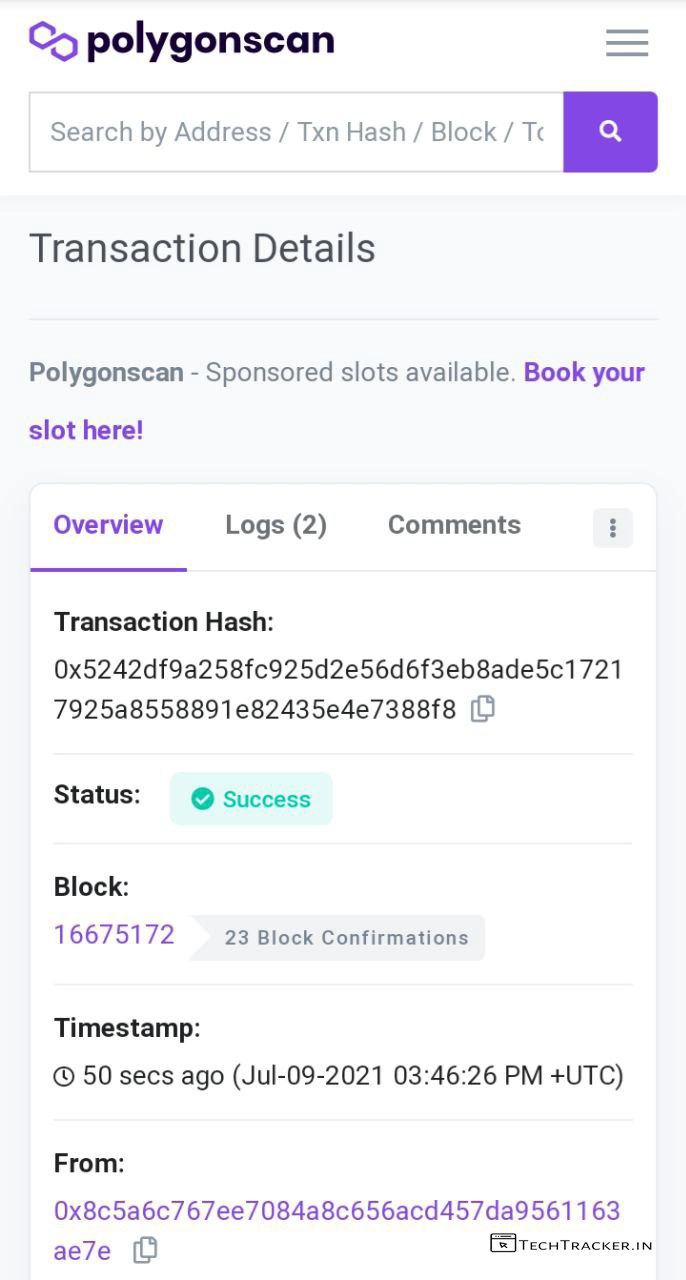Open the three-dot more options dropdown
686x1280 pixels.
coord(613,528)
